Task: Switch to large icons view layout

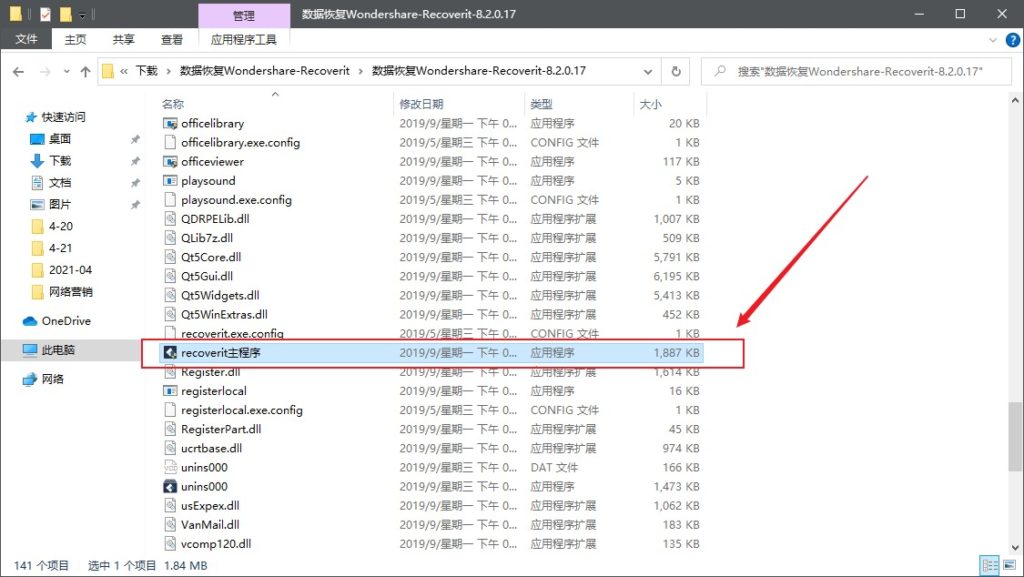Action: [1010, 565]
